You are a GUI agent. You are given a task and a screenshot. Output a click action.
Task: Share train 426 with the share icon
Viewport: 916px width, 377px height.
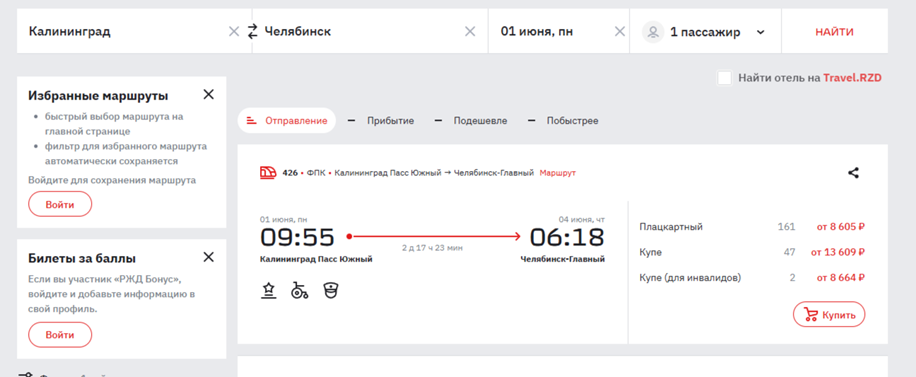click(853, 172)
